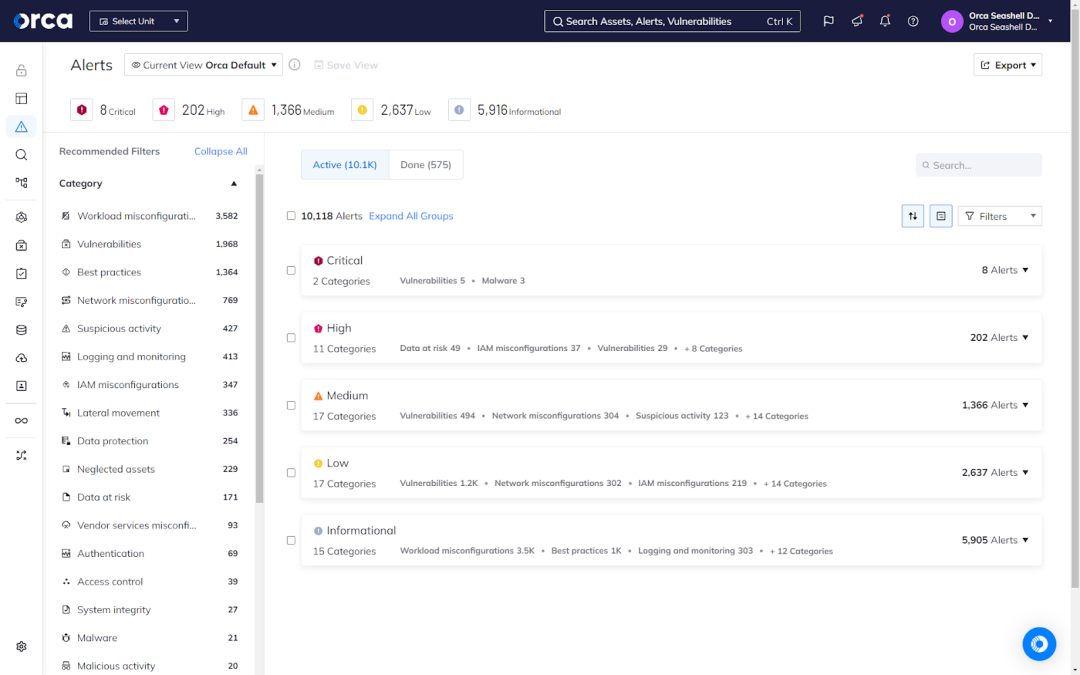The image size is (1080, 675).
Task: Click the global Search Assets, Alerts field
Action: (x=672, y=21)
